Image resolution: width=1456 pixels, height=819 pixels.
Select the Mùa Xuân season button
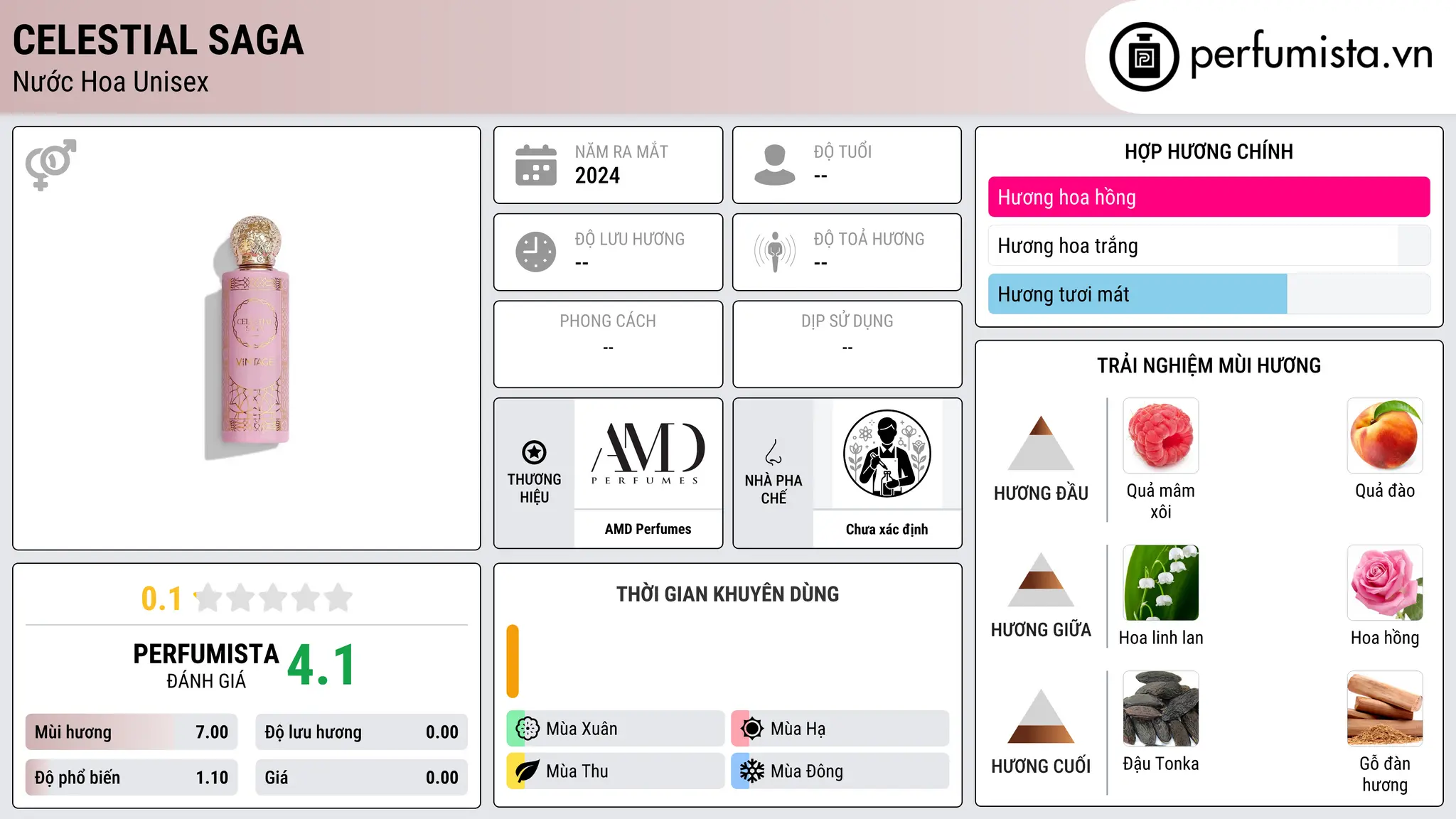point(616,729)
